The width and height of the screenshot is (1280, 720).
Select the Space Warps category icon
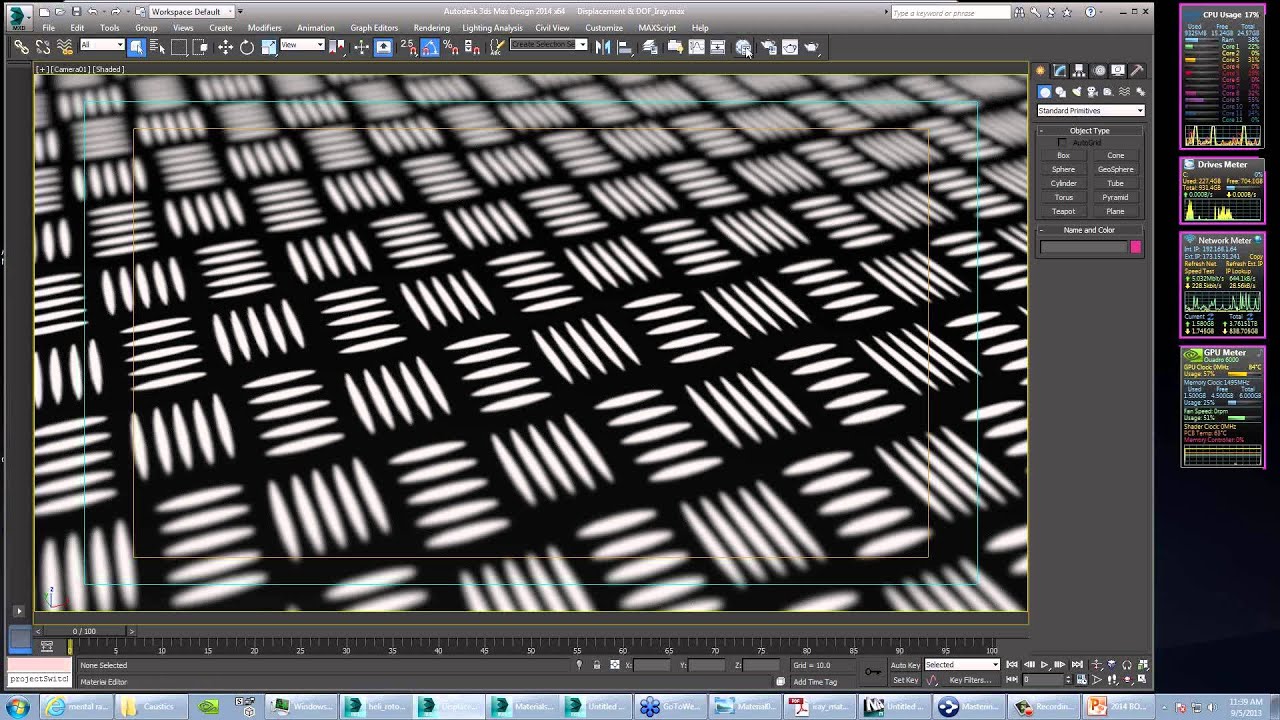tap(1123, 92)
